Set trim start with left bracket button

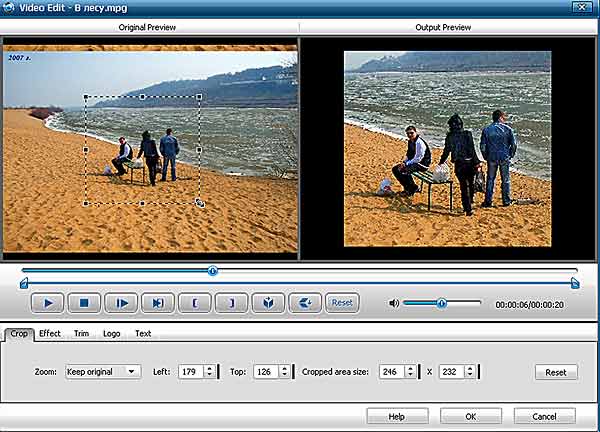[195, 302]
